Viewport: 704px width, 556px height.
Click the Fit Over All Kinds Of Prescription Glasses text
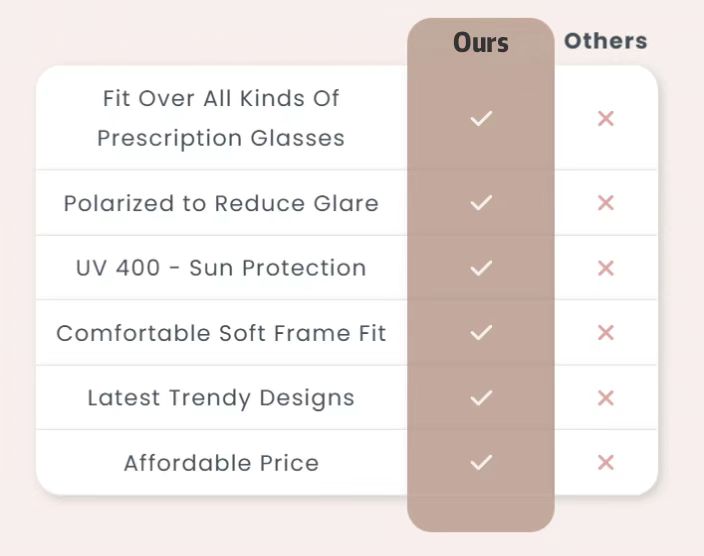point(221,118)
